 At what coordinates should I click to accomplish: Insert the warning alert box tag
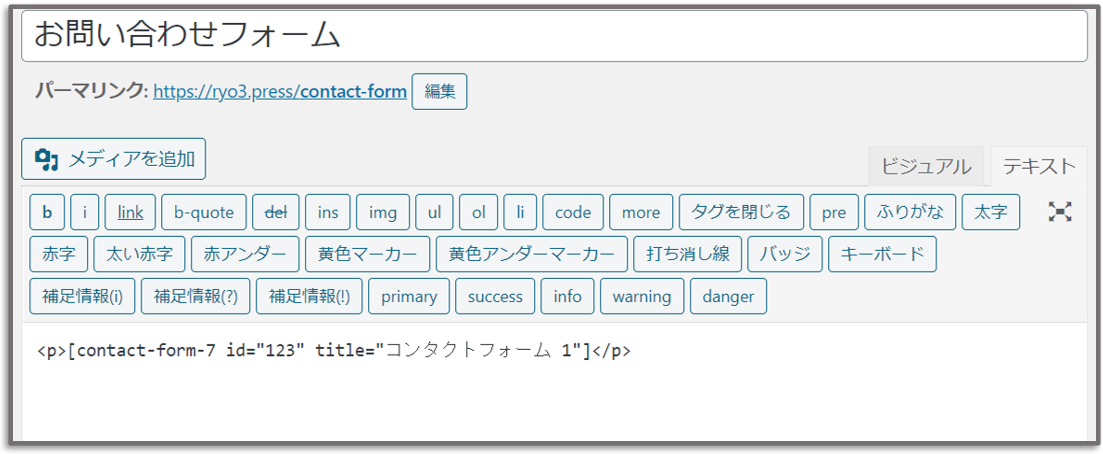tap(642, 296)
